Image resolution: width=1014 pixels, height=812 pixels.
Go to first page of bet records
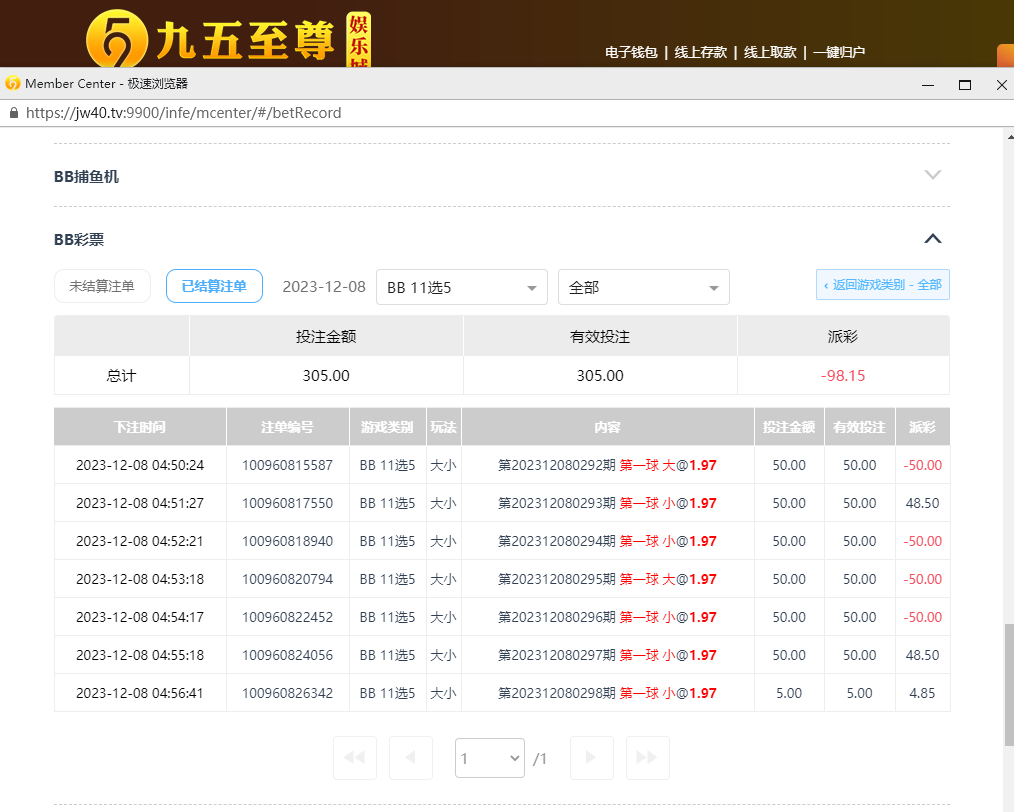[354, 758]
